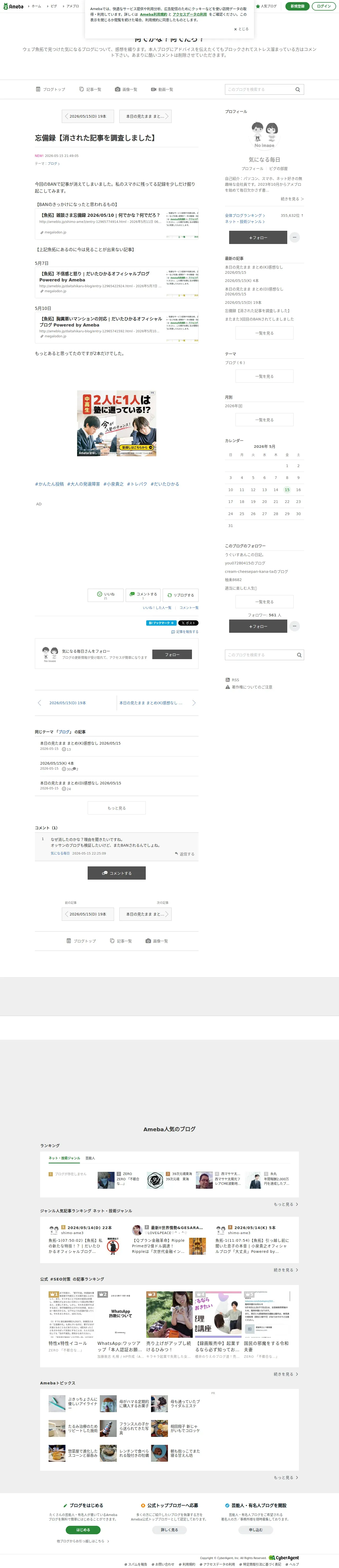The width and height of the screenshot is (339, 1568).
Task: Click the 記事を報告する report link
Action: click(x=185, y=632)
